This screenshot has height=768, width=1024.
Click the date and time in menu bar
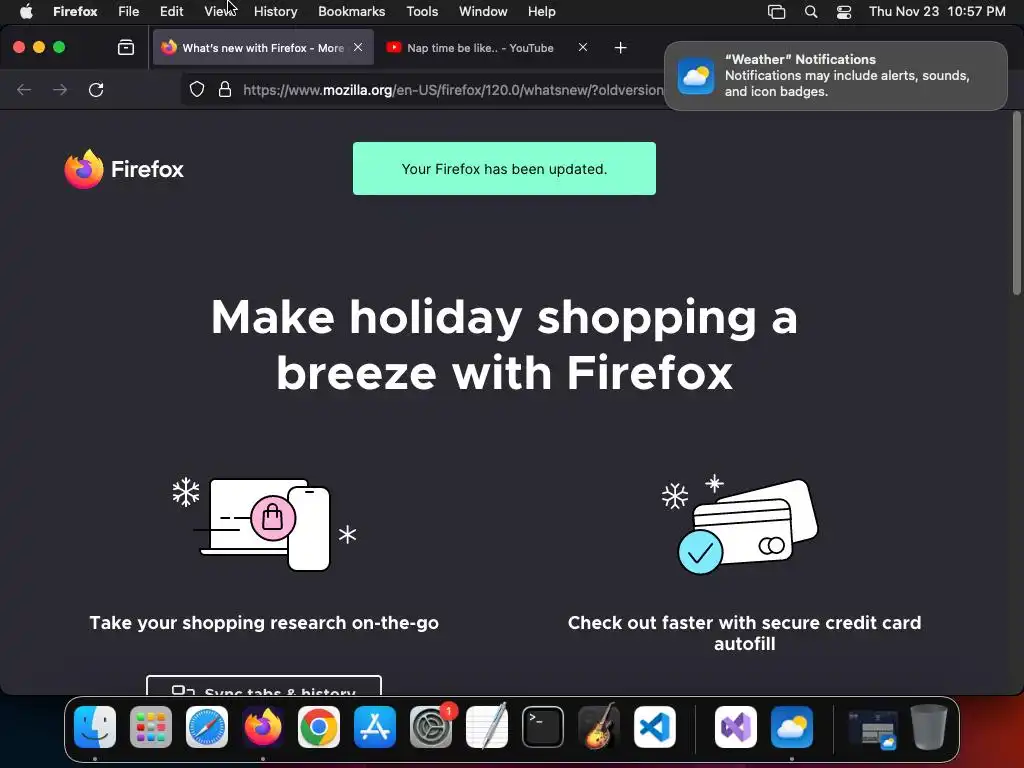click(x=937, y=11)
